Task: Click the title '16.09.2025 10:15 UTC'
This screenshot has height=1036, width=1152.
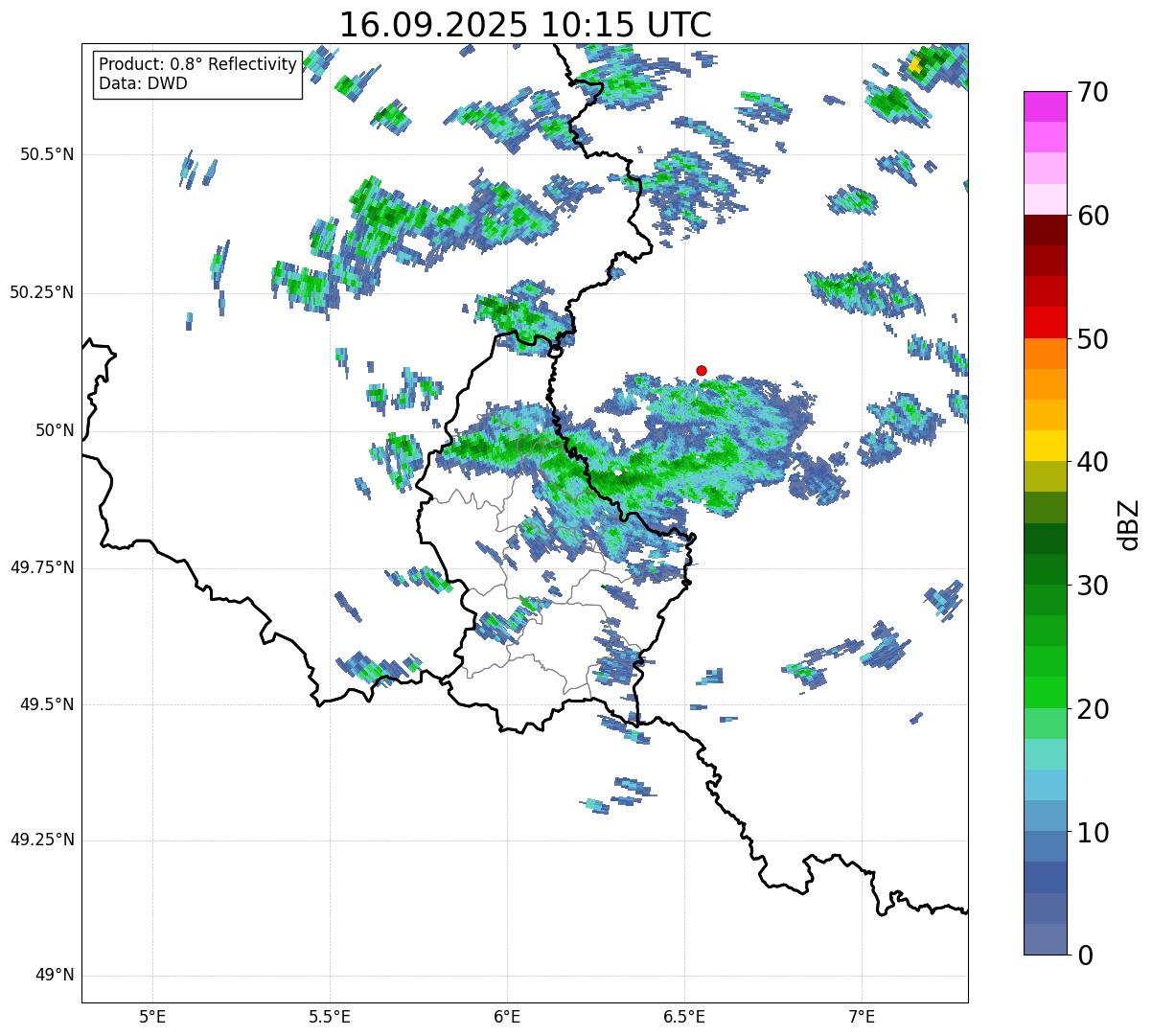Action: tap(525, 24)
